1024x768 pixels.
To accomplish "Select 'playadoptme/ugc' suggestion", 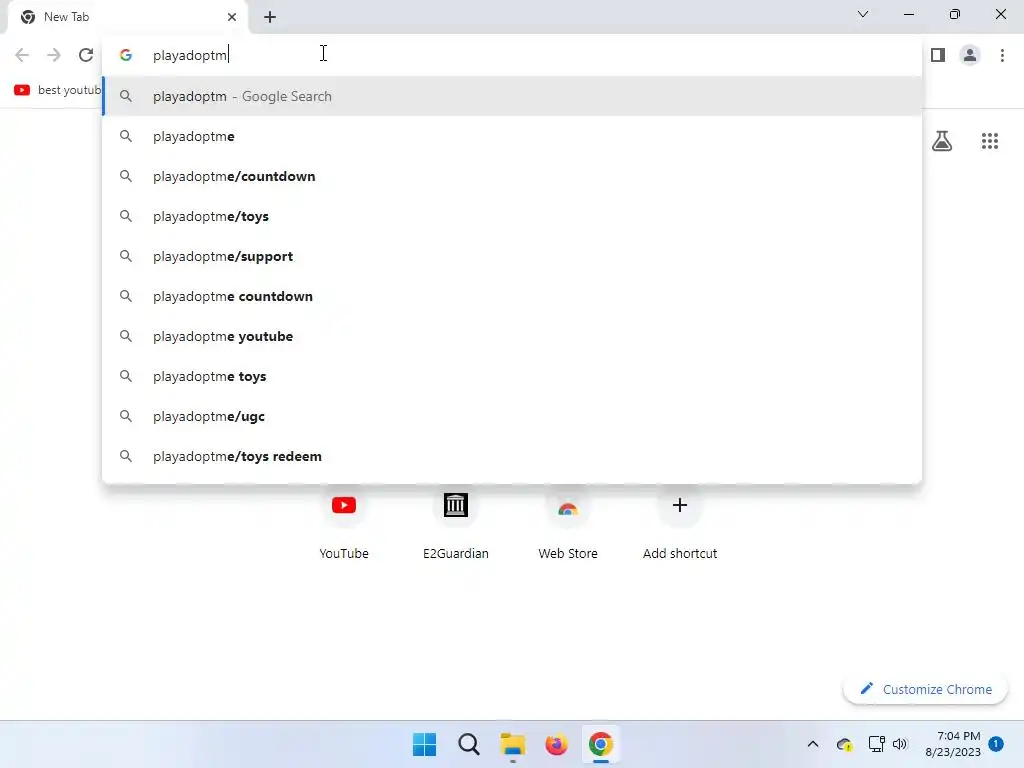I will point(512,416).
